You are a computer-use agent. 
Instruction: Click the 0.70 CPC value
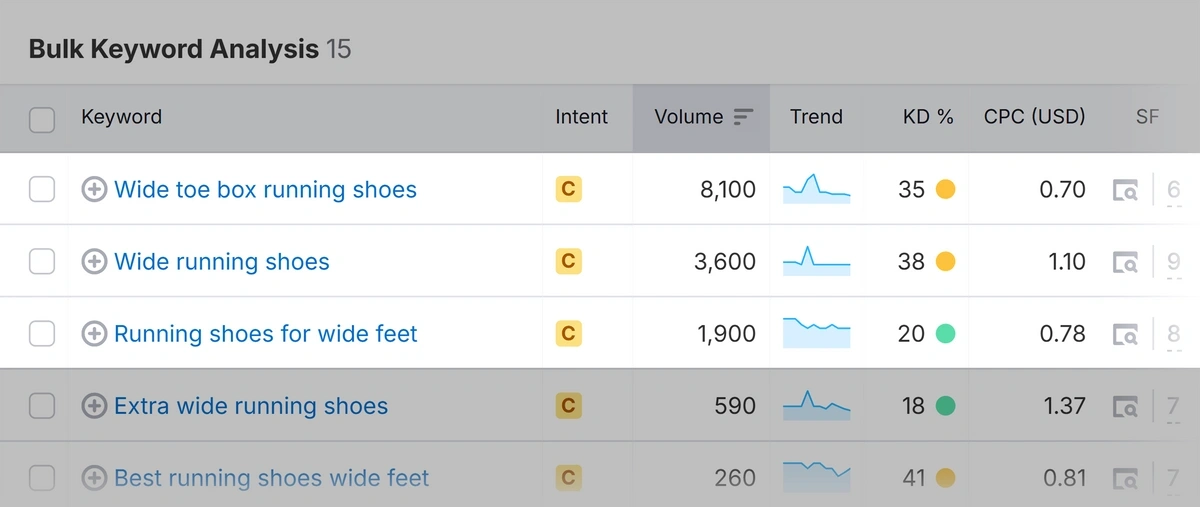[x=1062, y=190]
